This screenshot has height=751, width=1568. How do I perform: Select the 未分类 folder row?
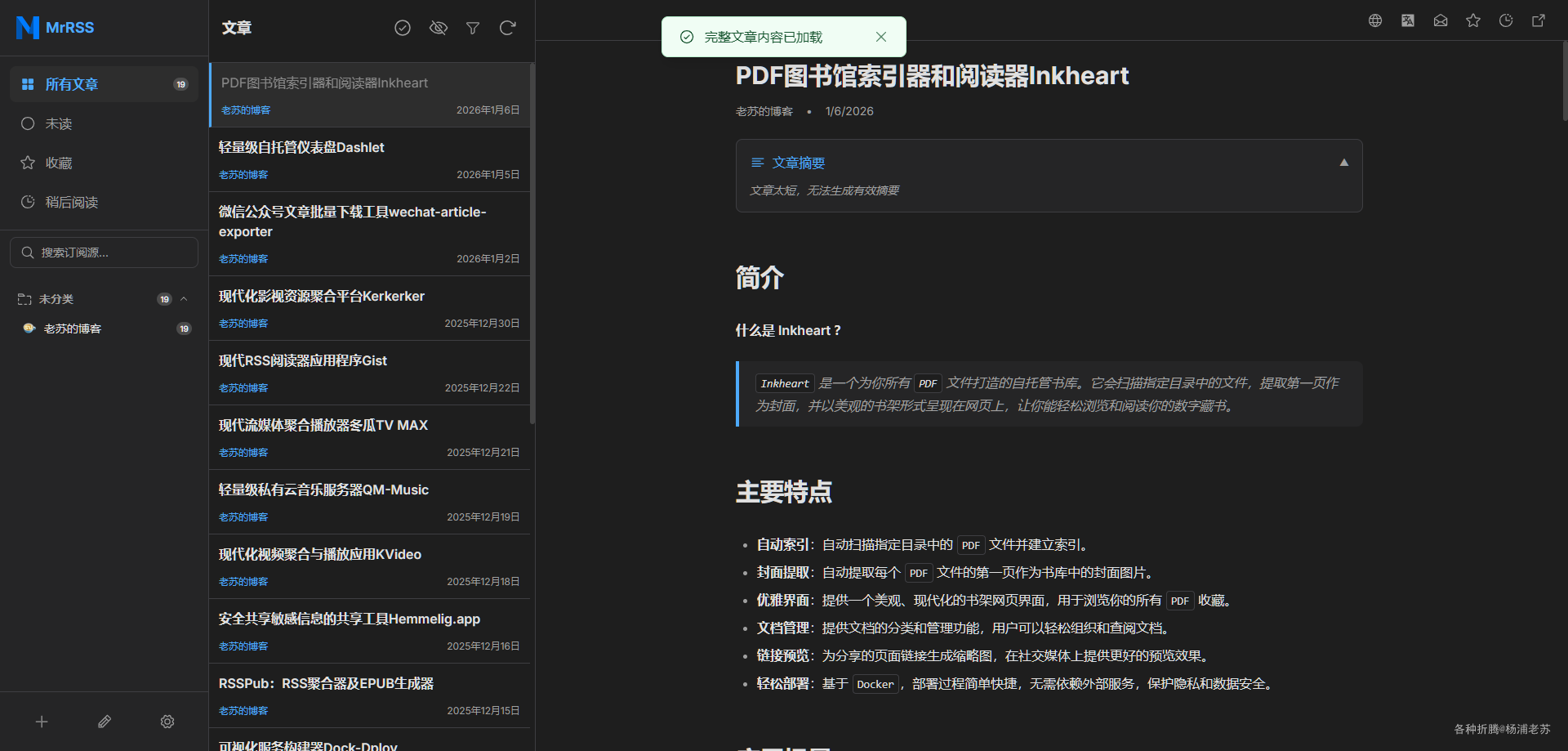tap(104, 299)
